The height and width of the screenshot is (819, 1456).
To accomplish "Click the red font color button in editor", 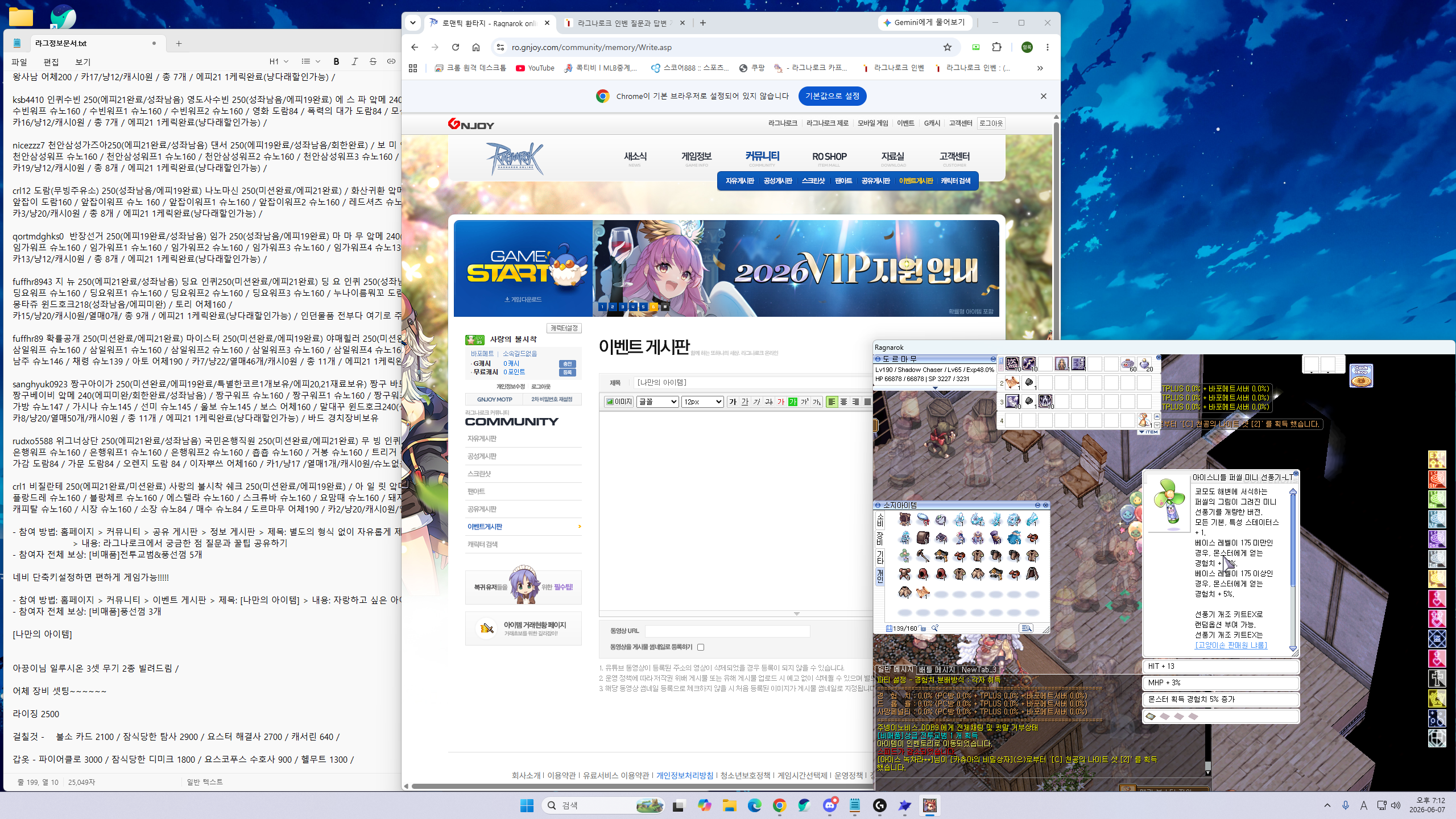I will coord(781,402).
